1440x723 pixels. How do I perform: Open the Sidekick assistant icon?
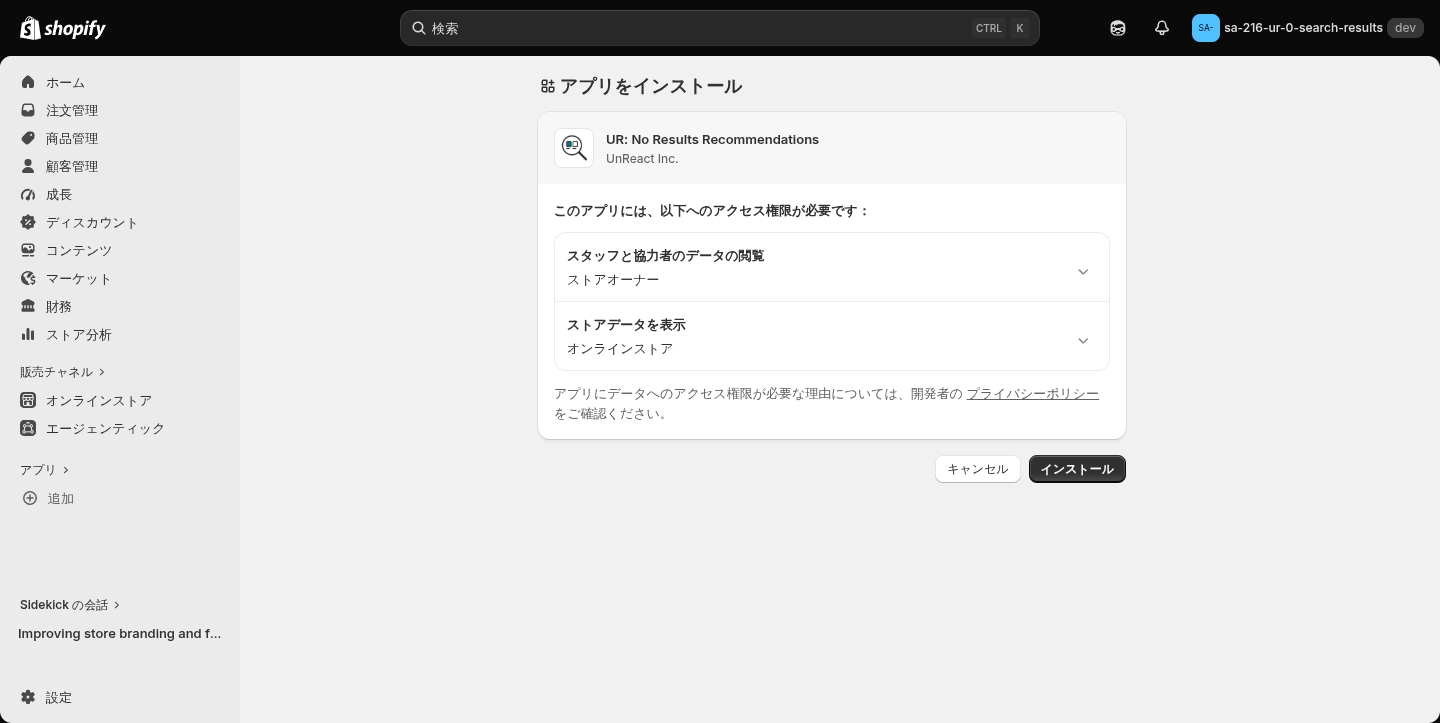1118,28
